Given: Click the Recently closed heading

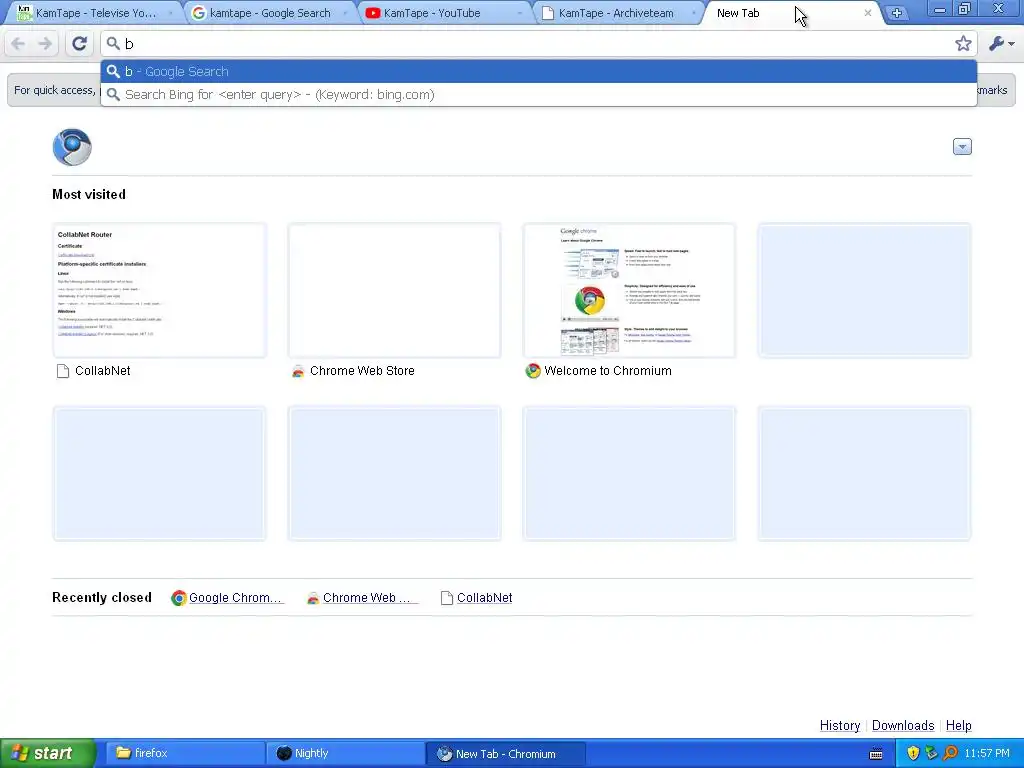Looking at the screenshot, I should pos(102,598).
